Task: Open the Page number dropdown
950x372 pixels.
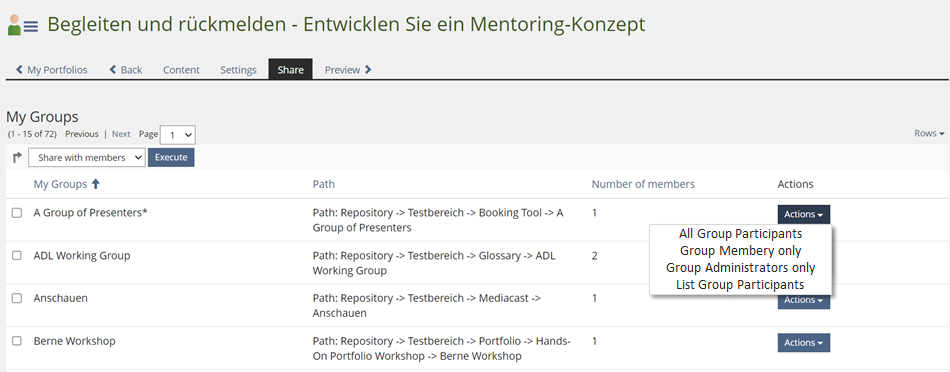Action: pyautogui.click(x=178, y=135)
